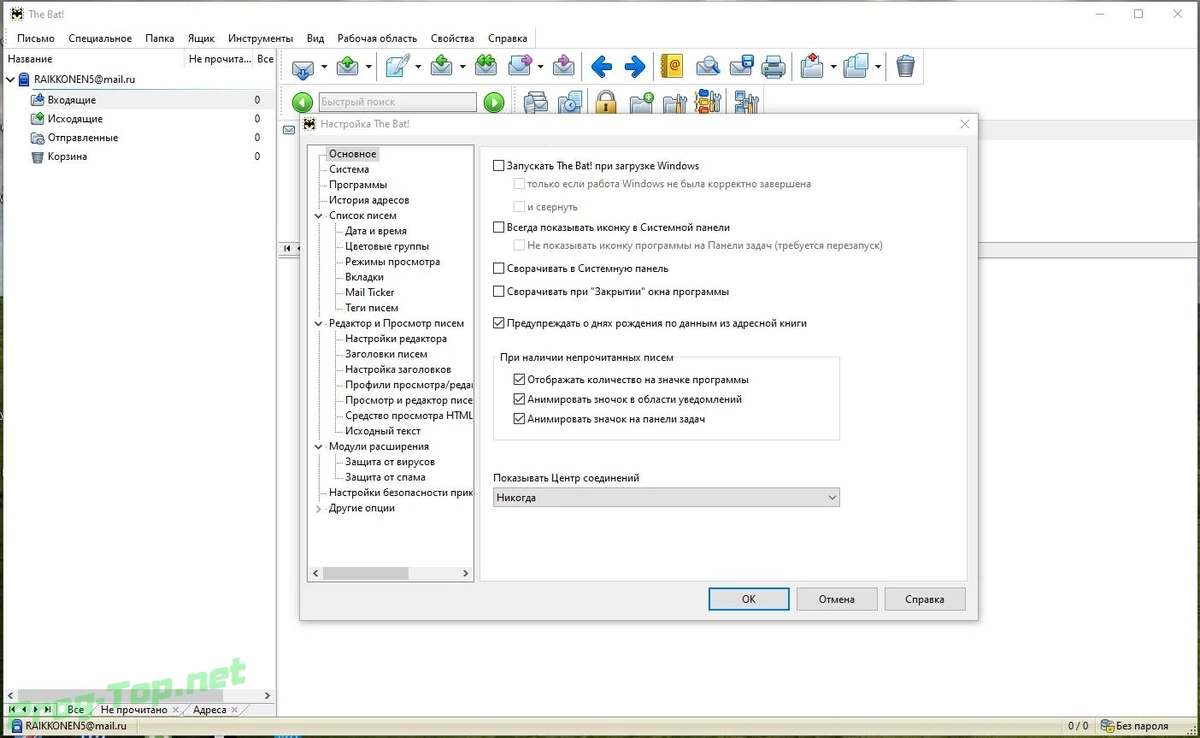Open the Рабочая область menu
The width and height of the screenshot is (1200, 738).
click(x=377, y=38)
